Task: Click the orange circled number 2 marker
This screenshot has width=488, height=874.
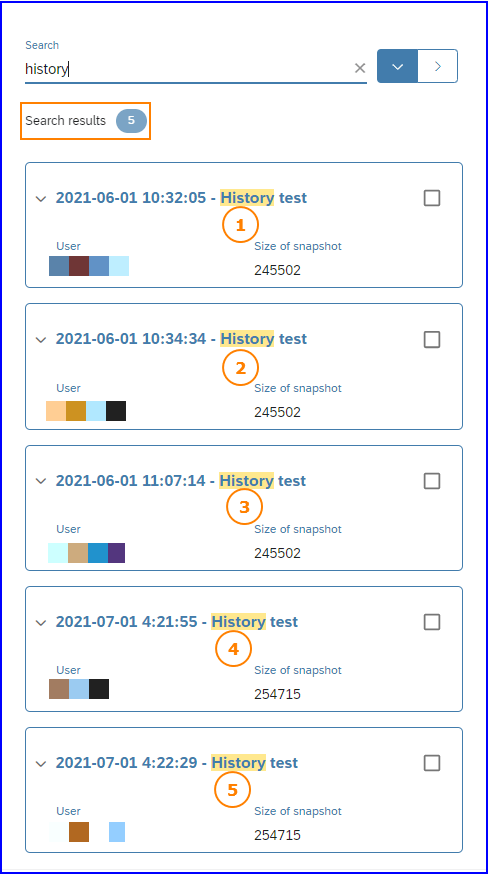Action: [x=240, y=368]
